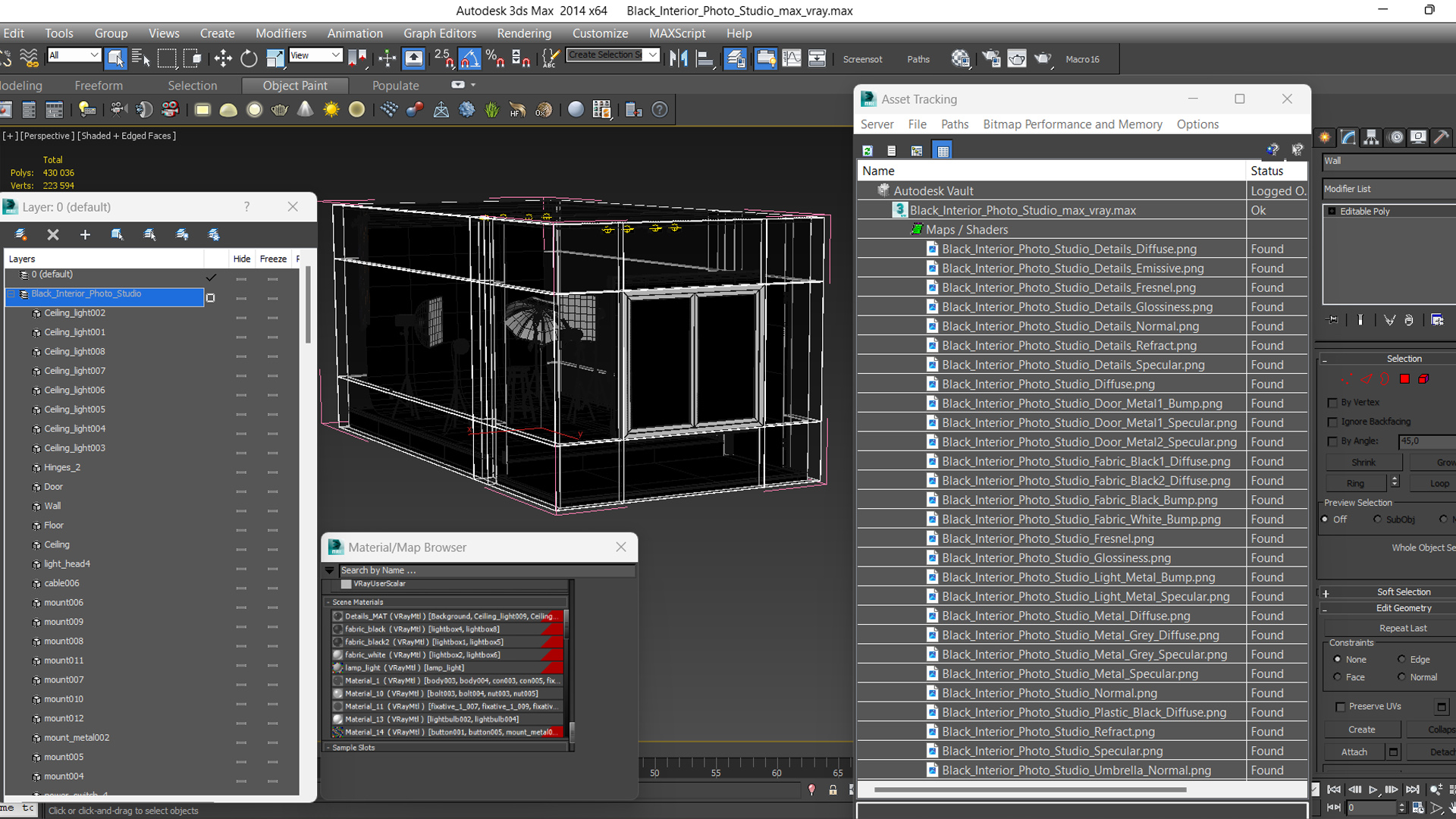Switch to the Freeform ribbon tab
This screenshot has width=1456, height=819.
[x=99, y=86]
